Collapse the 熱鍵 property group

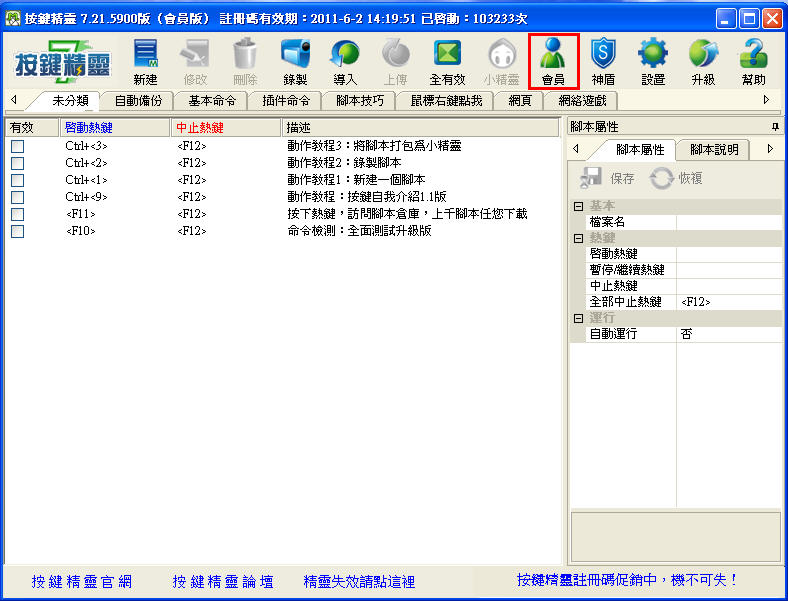point(578,238)
